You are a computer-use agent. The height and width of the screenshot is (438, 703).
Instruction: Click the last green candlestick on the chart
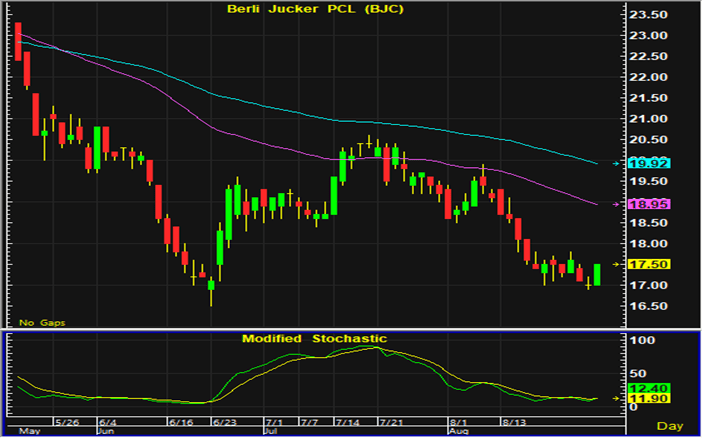(597, 274)
